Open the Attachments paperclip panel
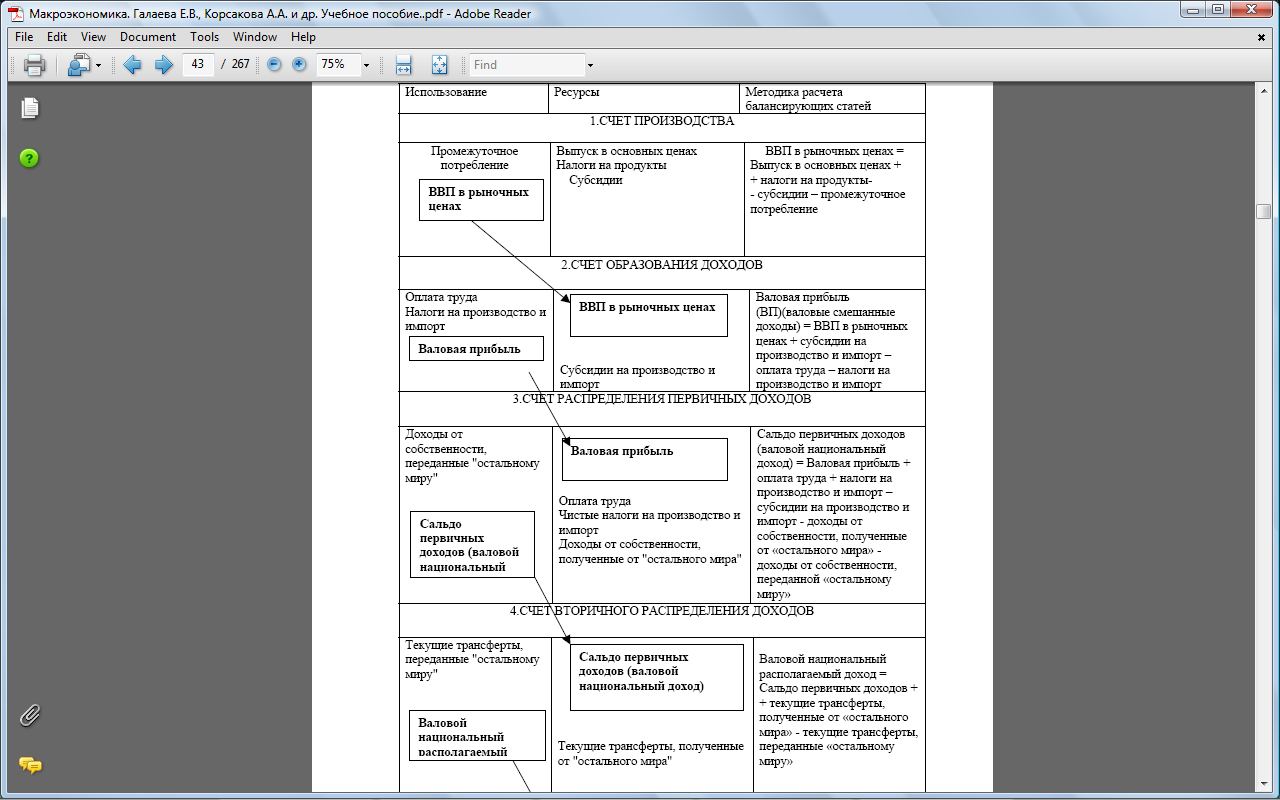This screenshot has height=800, width=1280. coord(30,715)
